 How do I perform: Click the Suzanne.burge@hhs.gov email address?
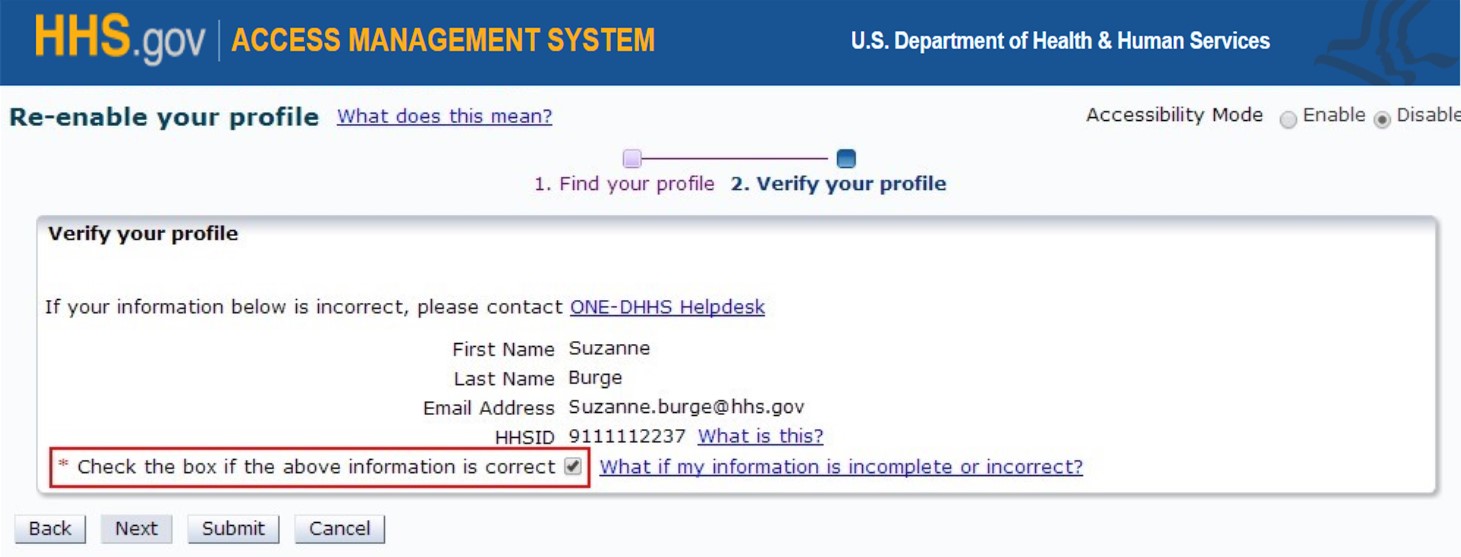click(x=686, y=407)
